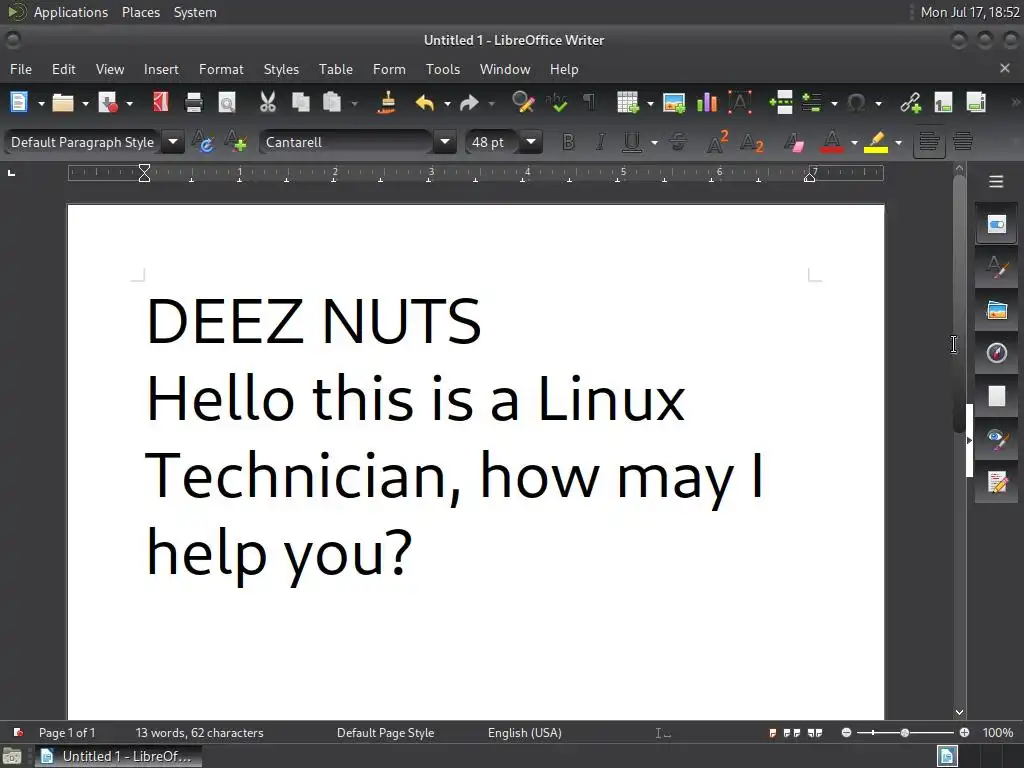Open recent documents dropdown beside folder
Viewport: 1024px width, 768px height.
(85, 103)
